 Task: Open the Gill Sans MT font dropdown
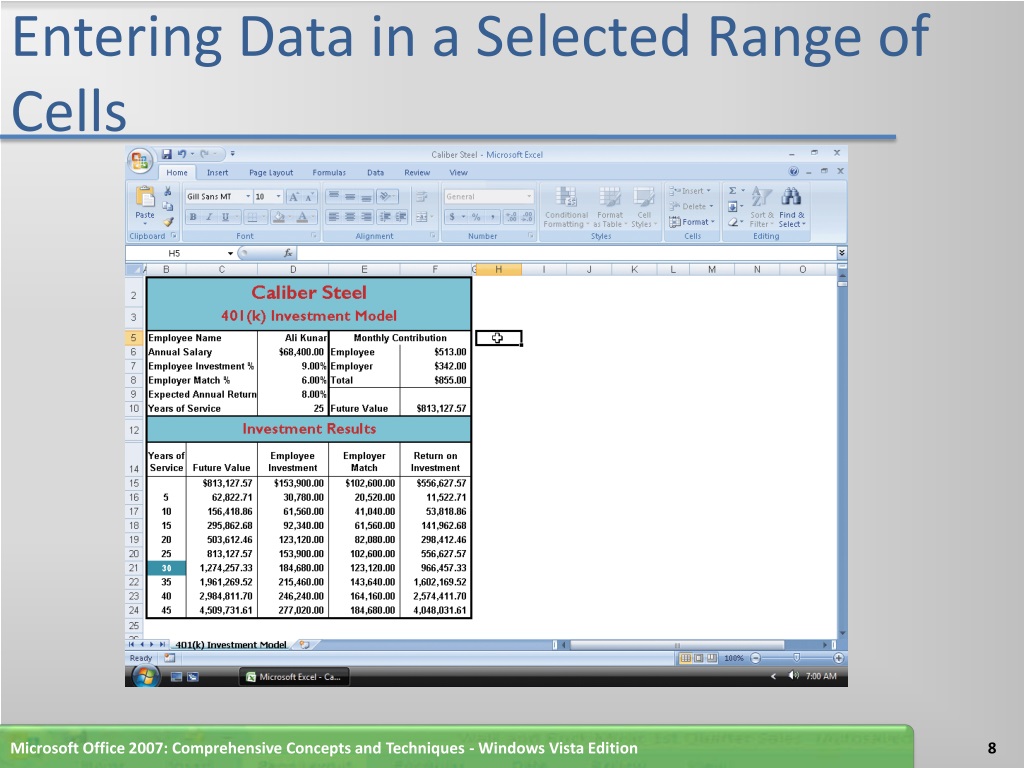[x=248, y=197]
